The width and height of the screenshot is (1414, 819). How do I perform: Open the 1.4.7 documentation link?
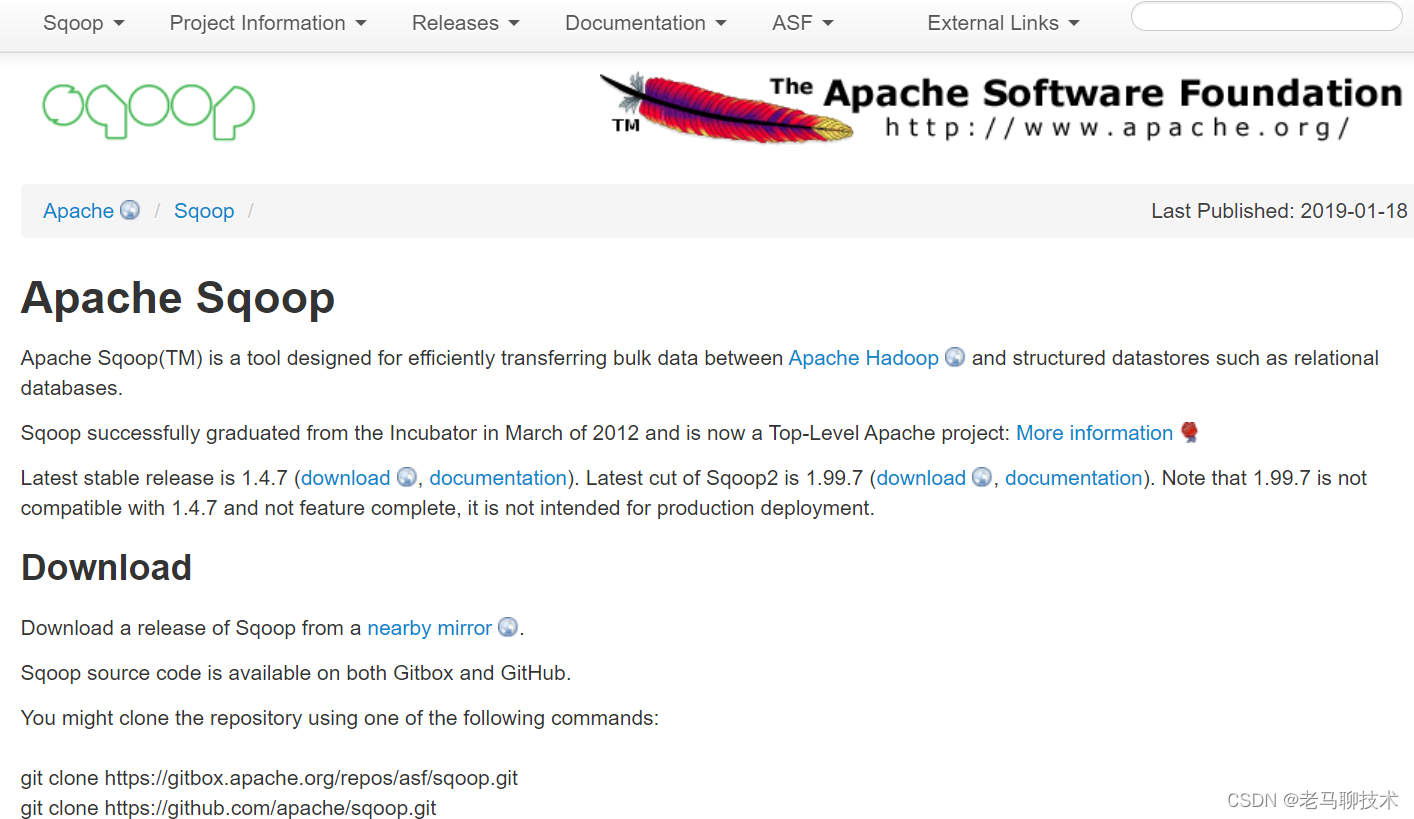click(498, 478)
